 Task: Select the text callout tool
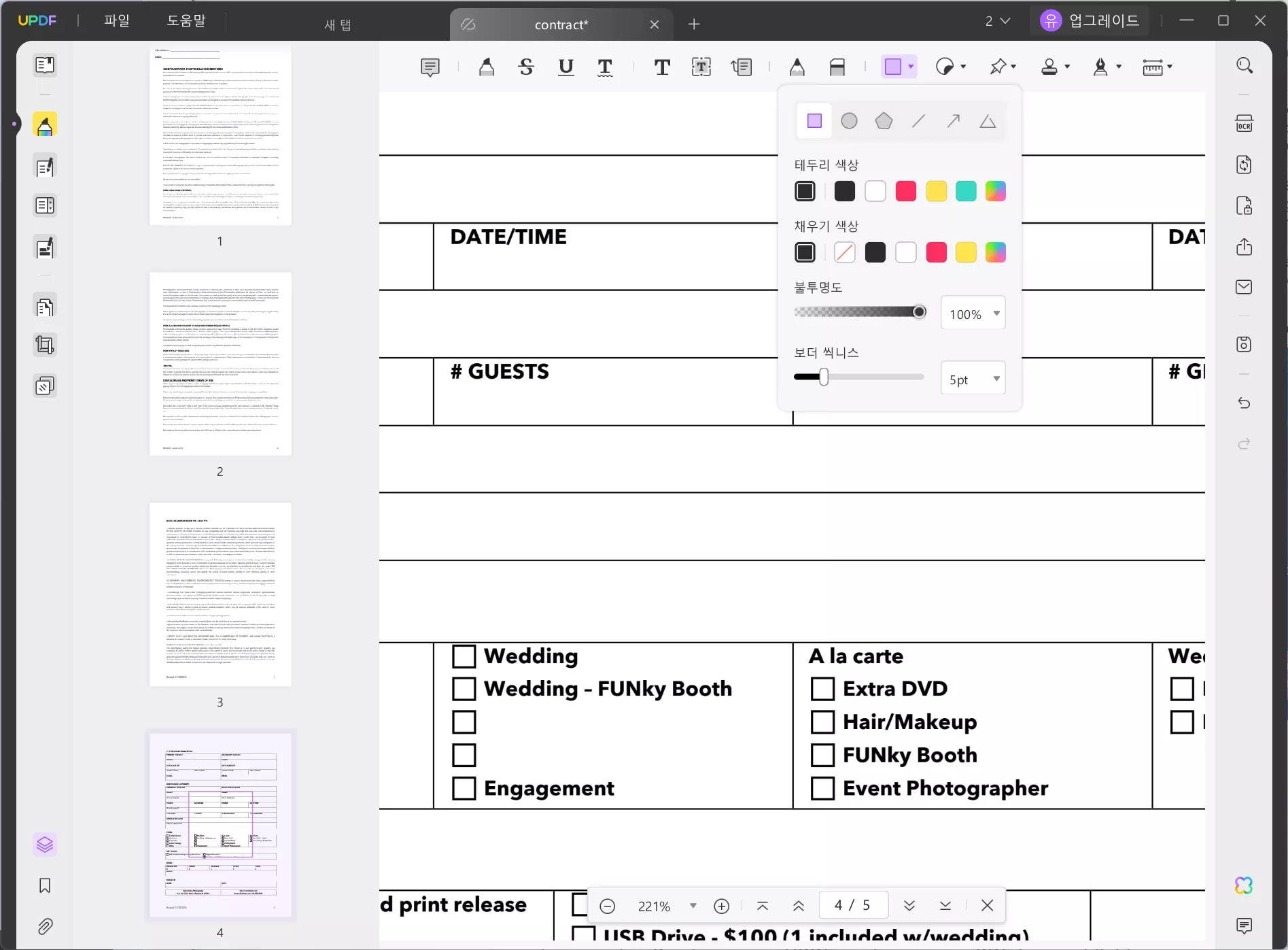(742, 67)
